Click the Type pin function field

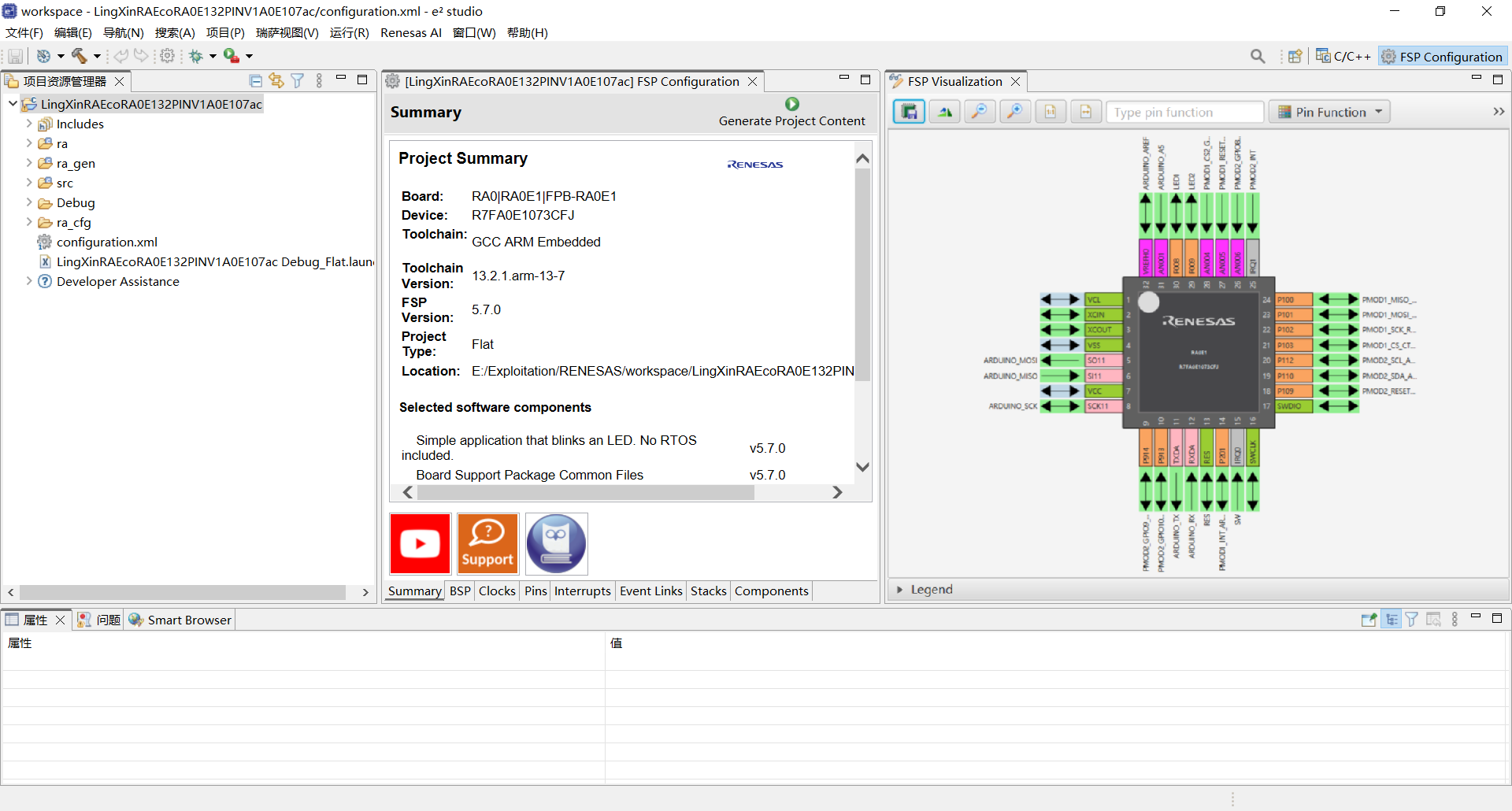click(x=1184, y=112)
